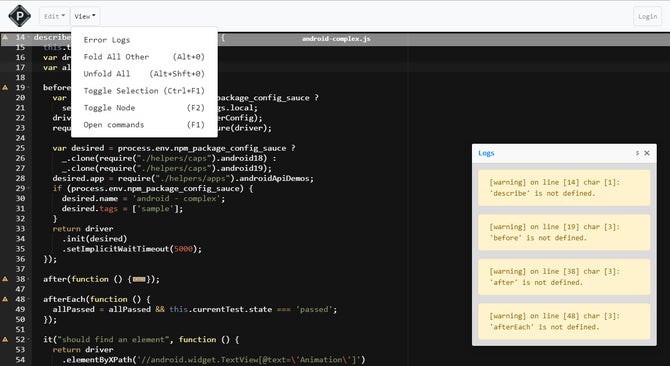The image size is (670, 366).
Task: Collapse the fold arrow at line 52
Action: click(28, 340)
